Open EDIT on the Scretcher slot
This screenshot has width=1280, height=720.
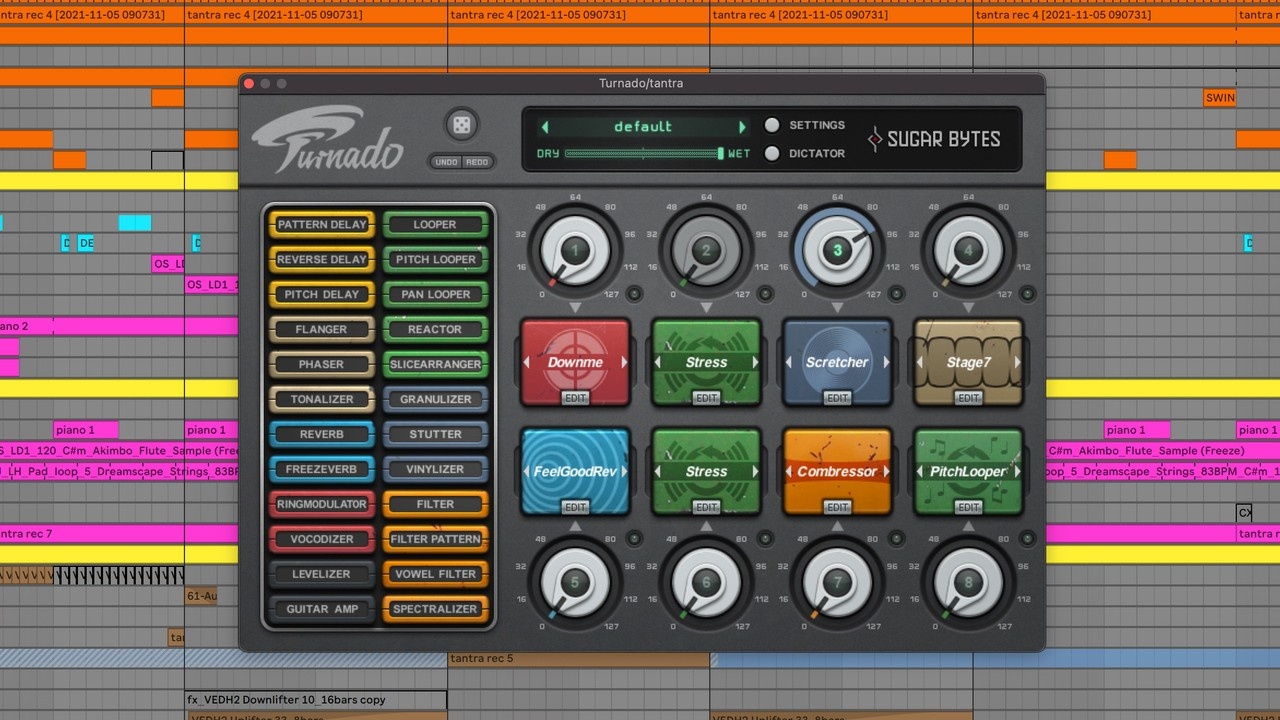[x=837, y=398]
